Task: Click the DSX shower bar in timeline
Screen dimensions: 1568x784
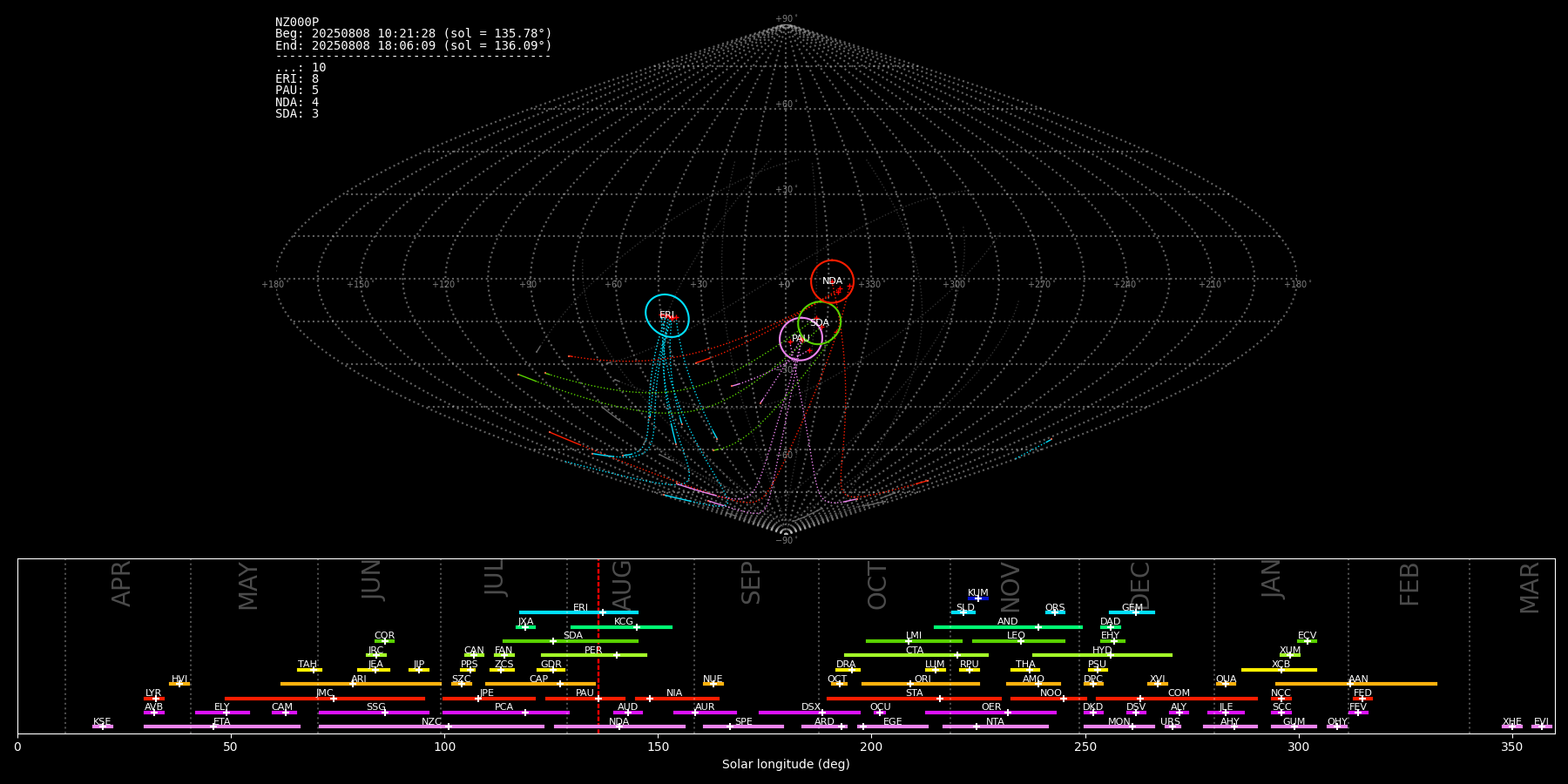Action: [809, 713]
